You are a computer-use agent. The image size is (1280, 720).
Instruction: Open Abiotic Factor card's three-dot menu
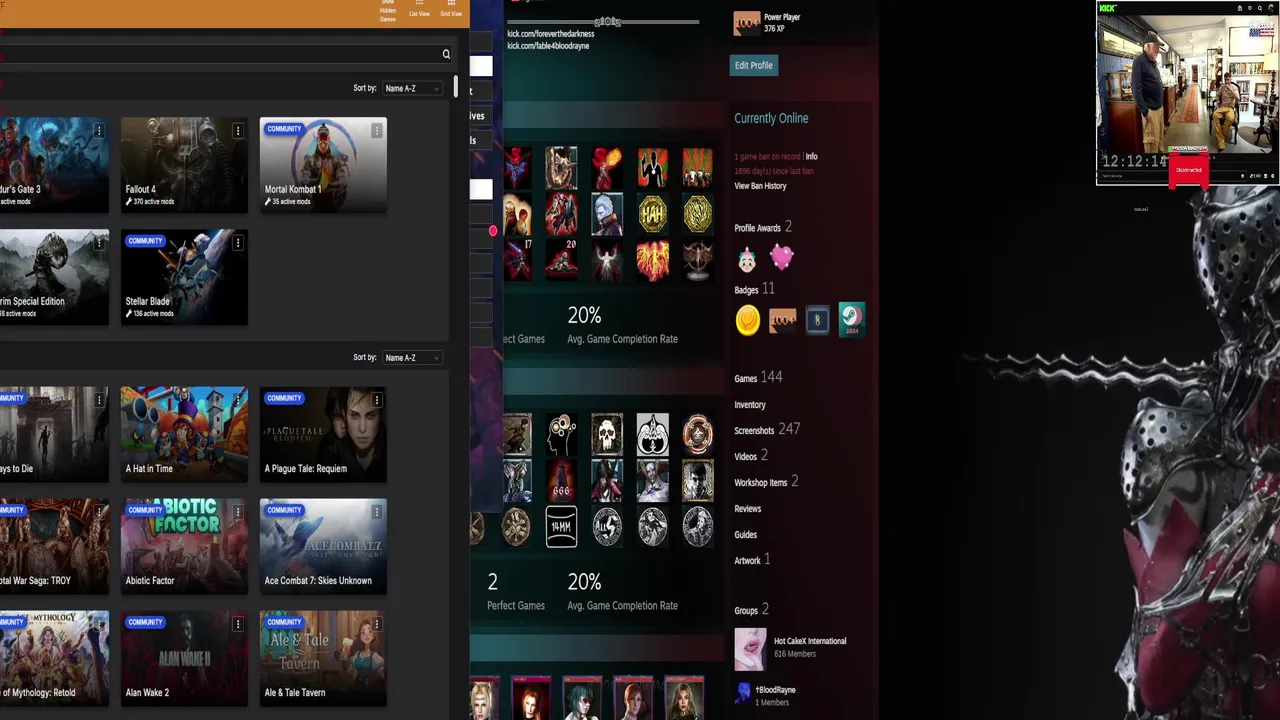[237, 512]
